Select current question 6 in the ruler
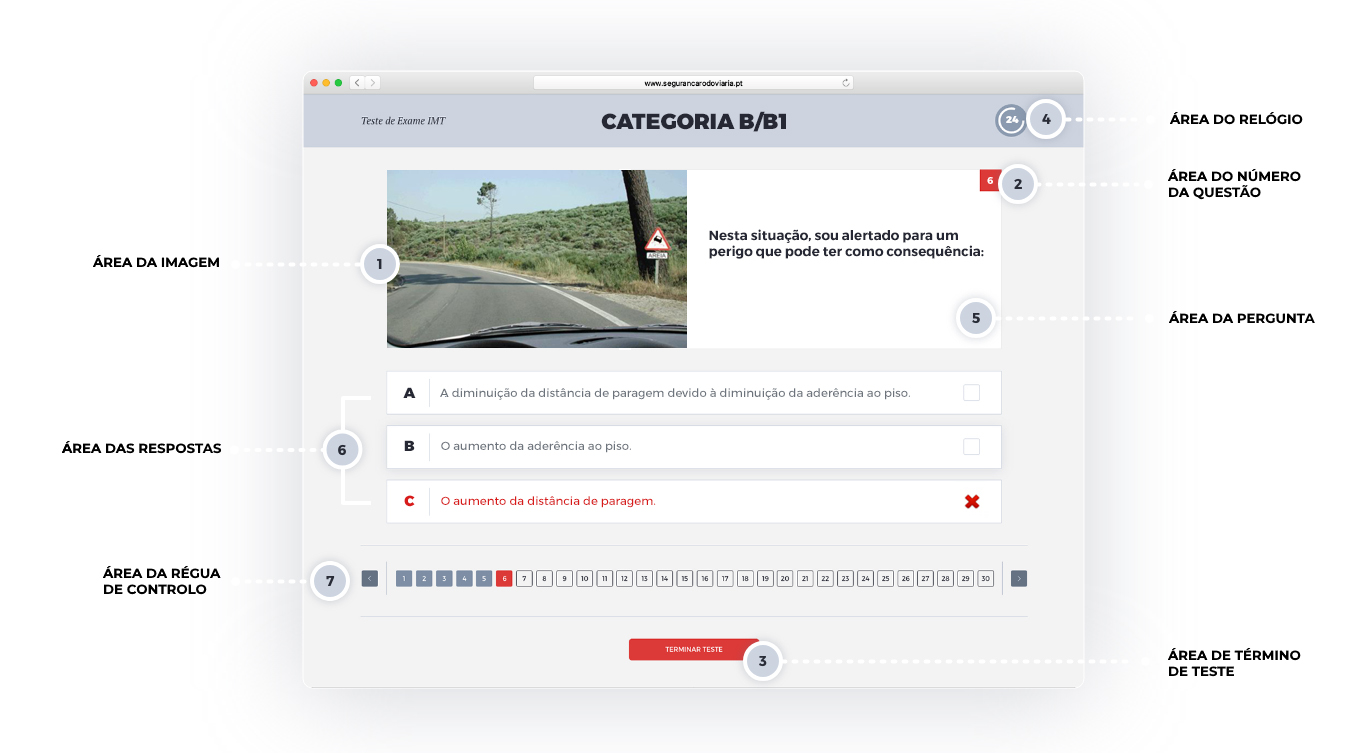This screenshot has width=1369, height=753. (x=504, y=578)
